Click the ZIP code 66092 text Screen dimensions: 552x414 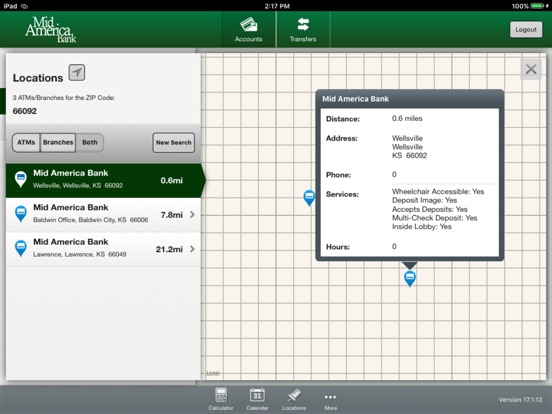click(25, 111)
